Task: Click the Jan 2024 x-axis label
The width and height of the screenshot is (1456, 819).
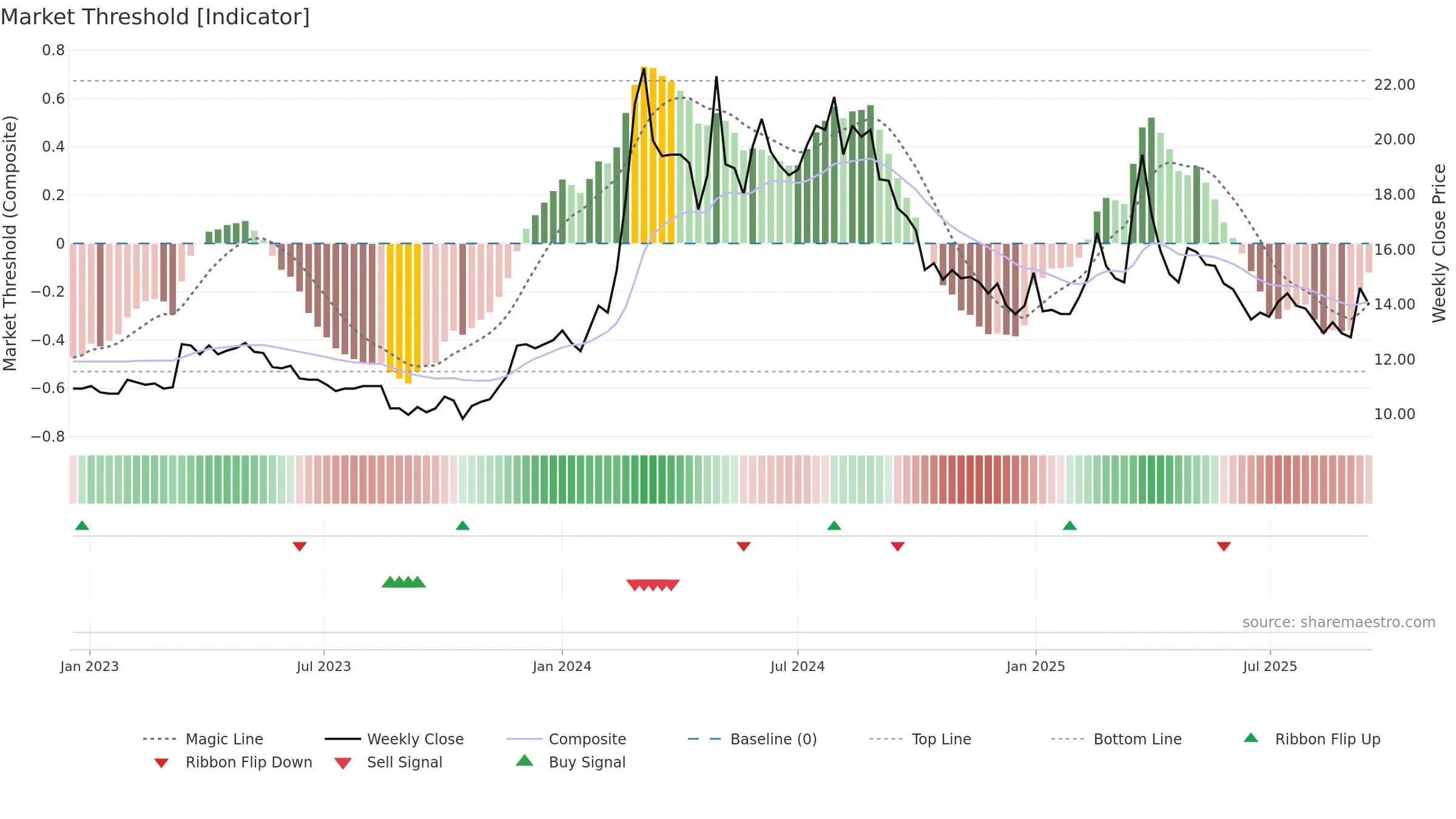Action: (x=562, y=666)
